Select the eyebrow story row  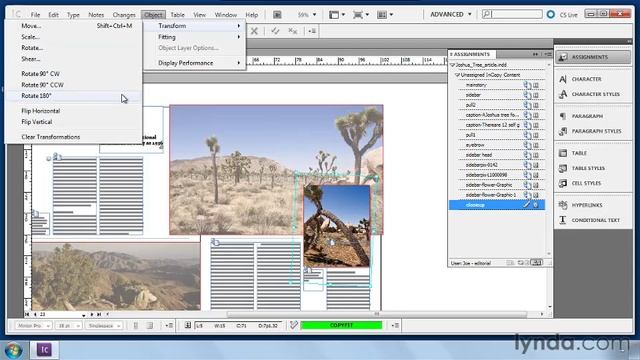click(x=497, y=145)
